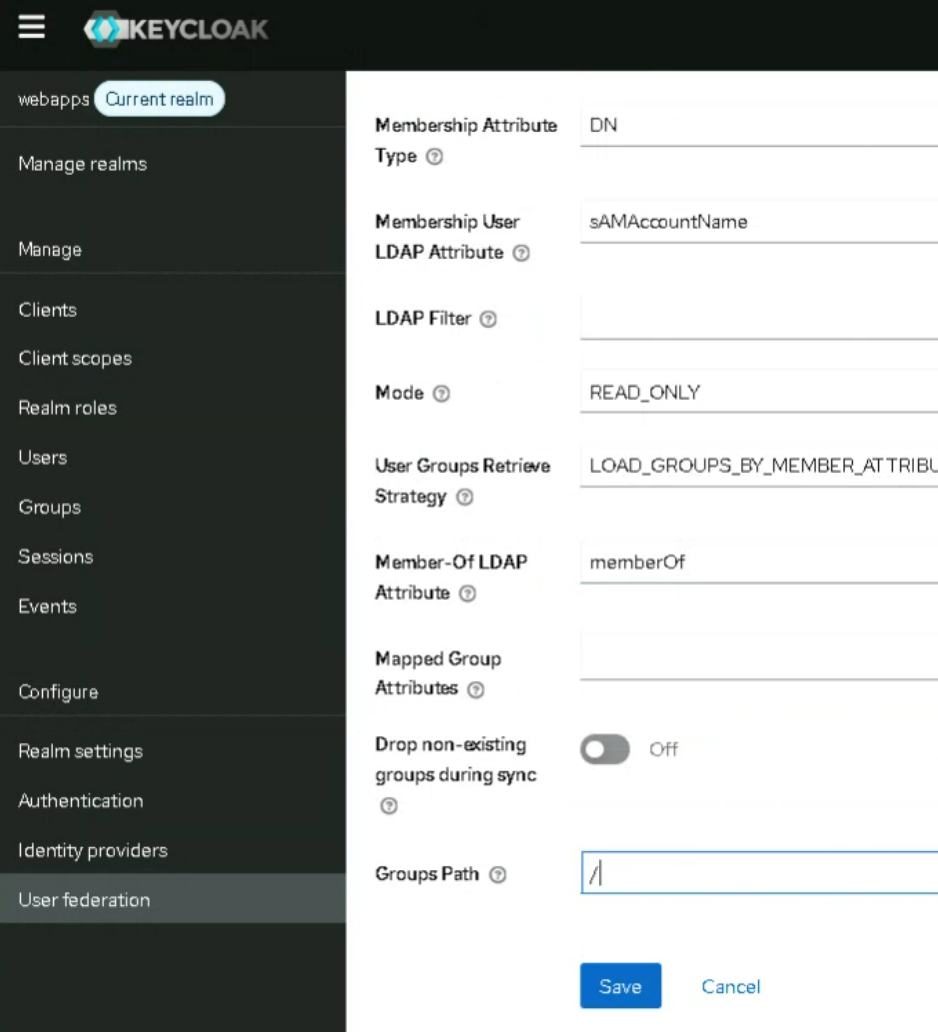Cancel the mapper changes
The width and height of the screenshot is (938, 1032).
[730, 986]
